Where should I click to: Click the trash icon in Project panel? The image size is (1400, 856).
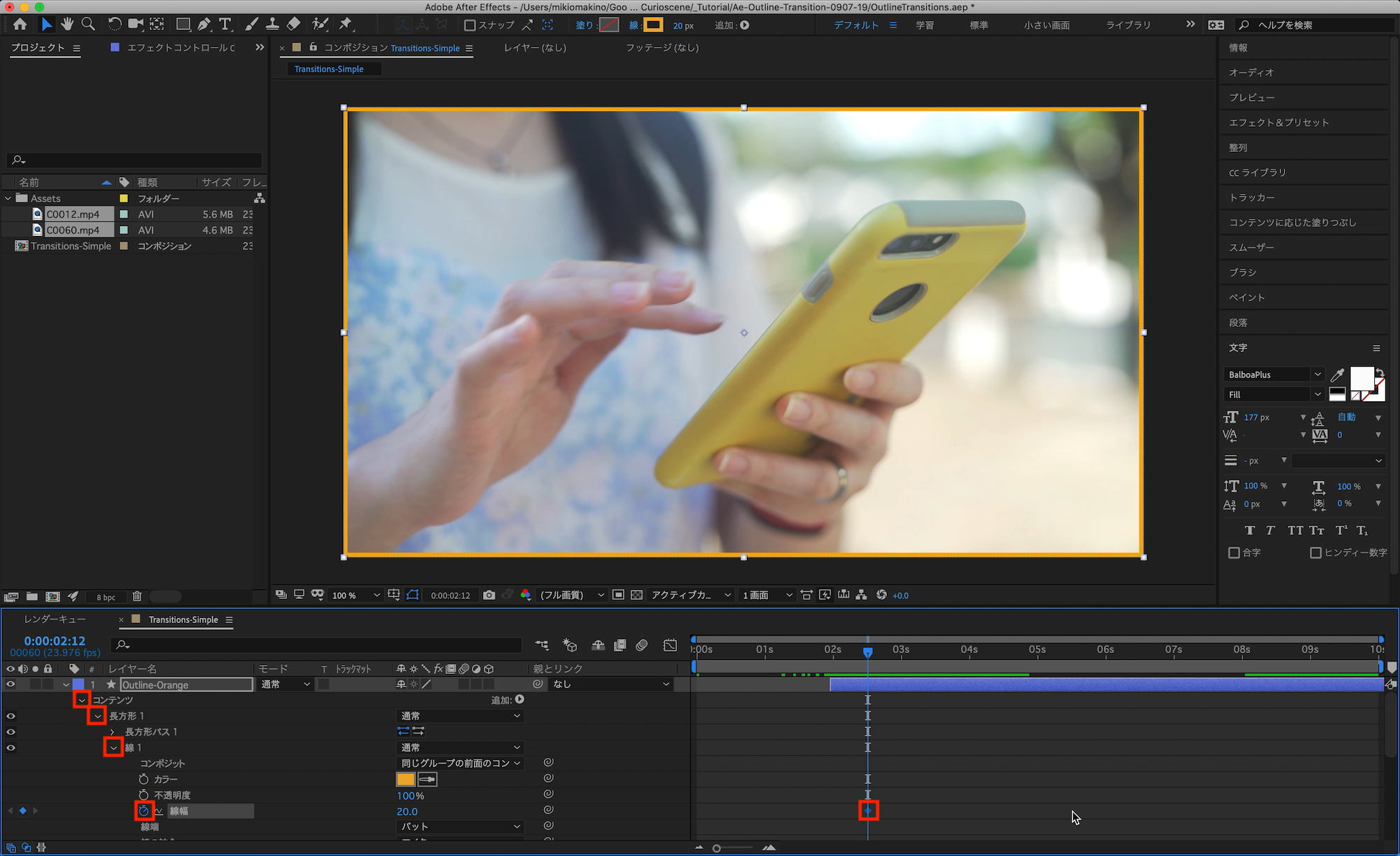point(137,596)
